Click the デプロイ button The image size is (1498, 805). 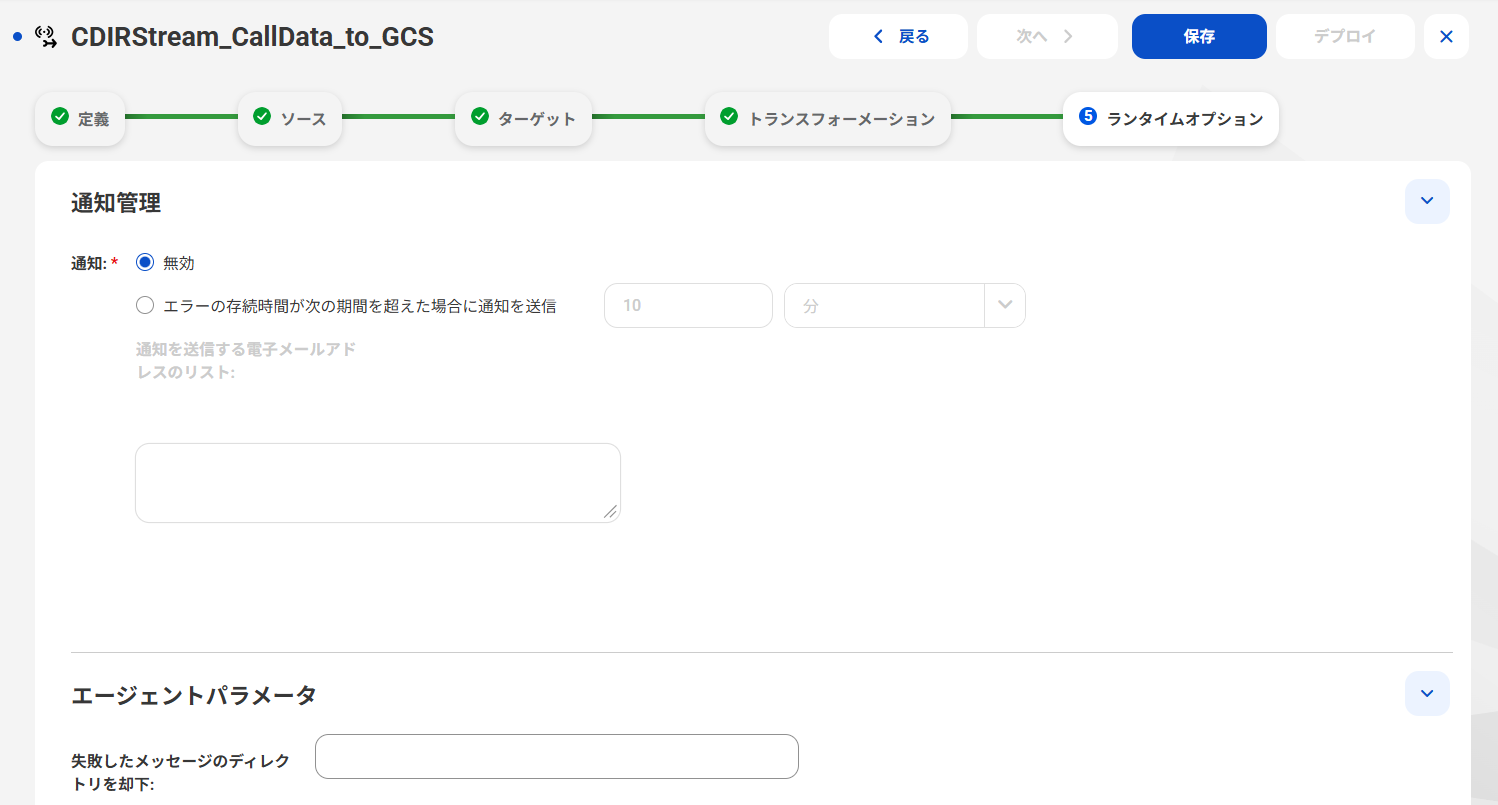point(1345,37)
